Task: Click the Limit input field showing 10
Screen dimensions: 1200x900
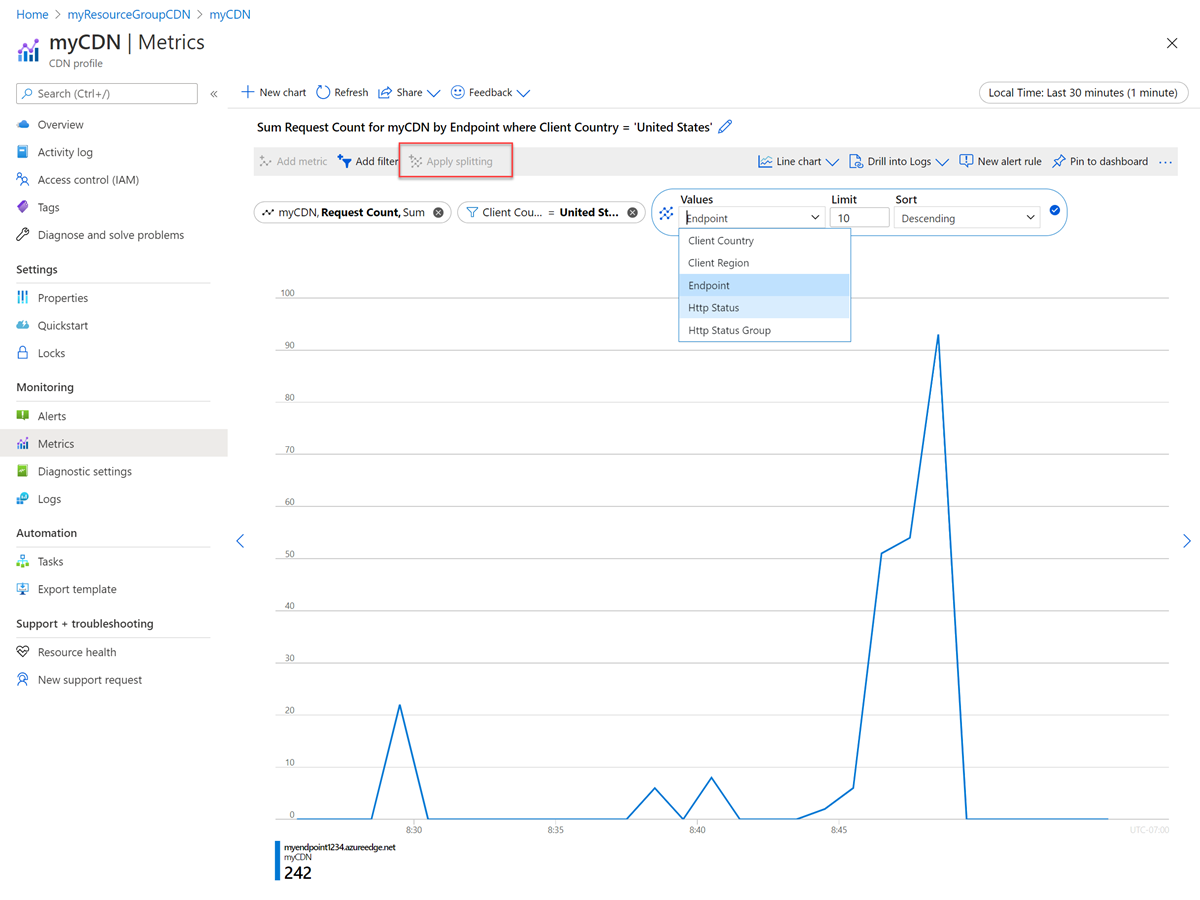Action: (x=860, y=218)
